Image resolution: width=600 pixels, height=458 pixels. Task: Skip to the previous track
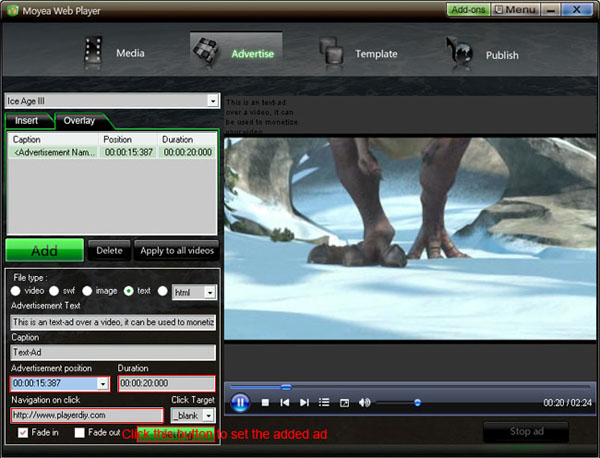coord(284,403)
